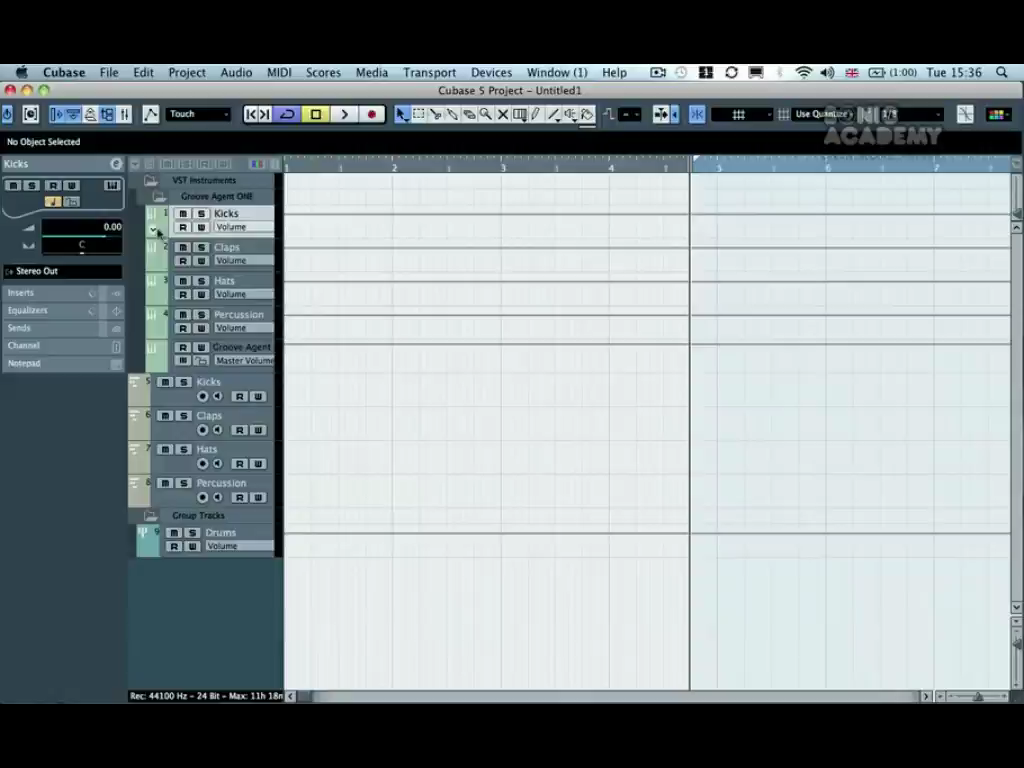Select the Play speaker tool
The image size is (1024, 768).
(x=570, y=114)
